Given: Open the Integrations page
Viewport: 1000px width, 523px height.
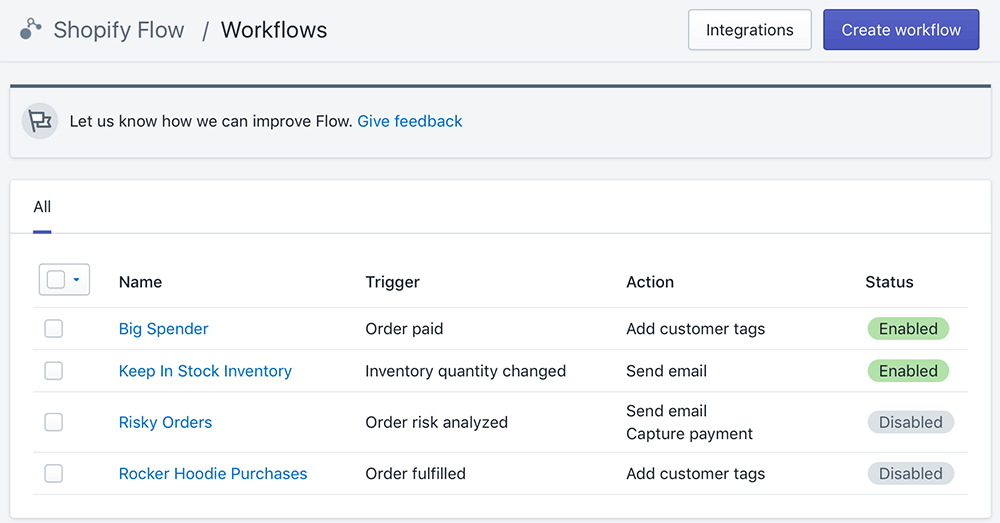Looking at the screenshot, I should coord(749,30).
